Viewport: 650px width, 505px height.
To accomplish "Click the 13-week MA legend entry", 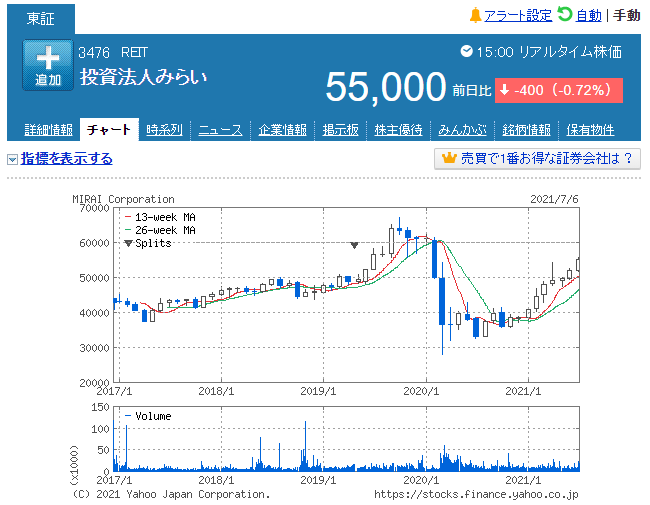I will tap(160, 217).
